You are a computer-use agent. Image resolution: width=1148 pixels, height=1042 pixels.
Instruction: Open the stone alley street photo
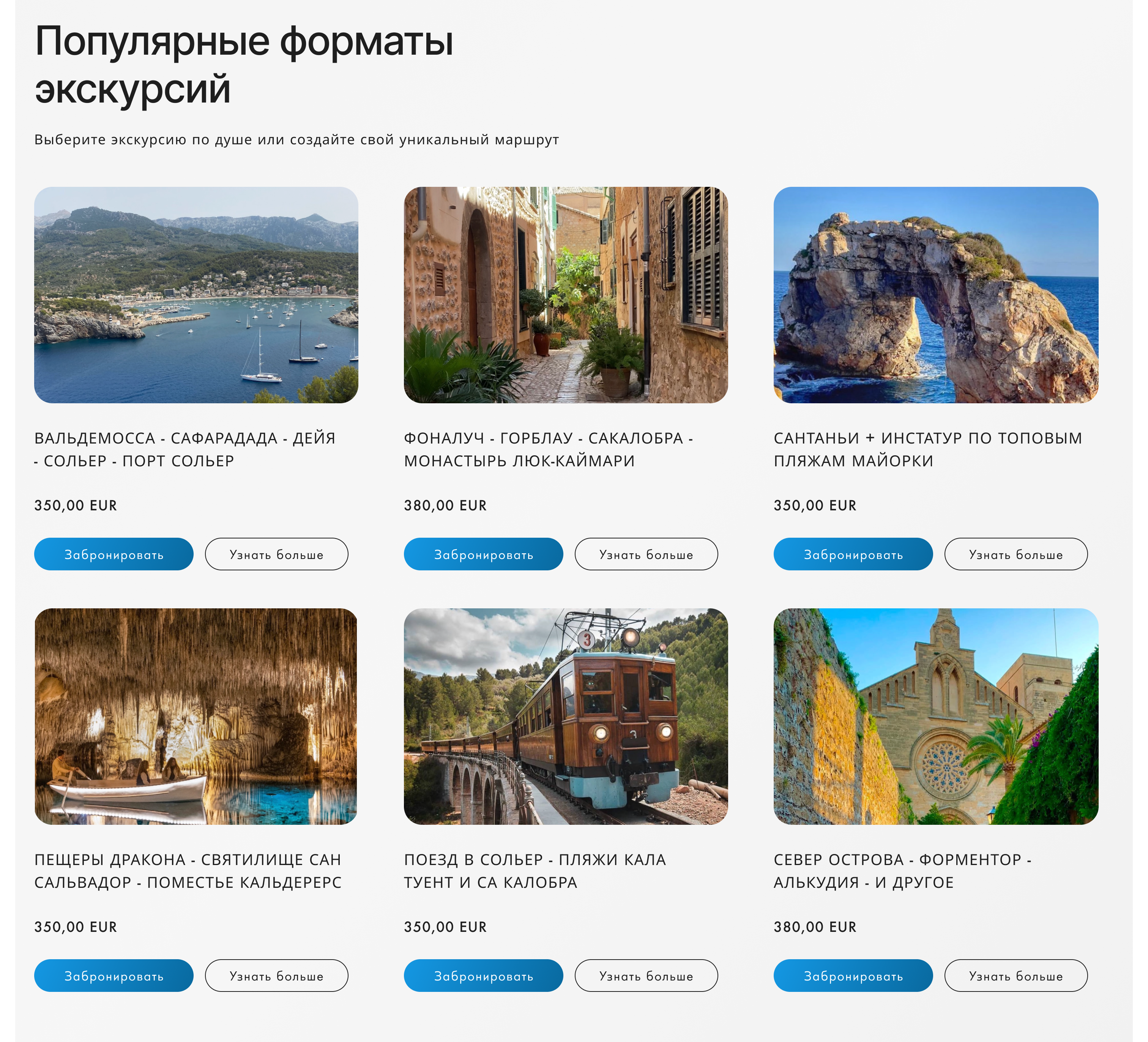[566, 295]
